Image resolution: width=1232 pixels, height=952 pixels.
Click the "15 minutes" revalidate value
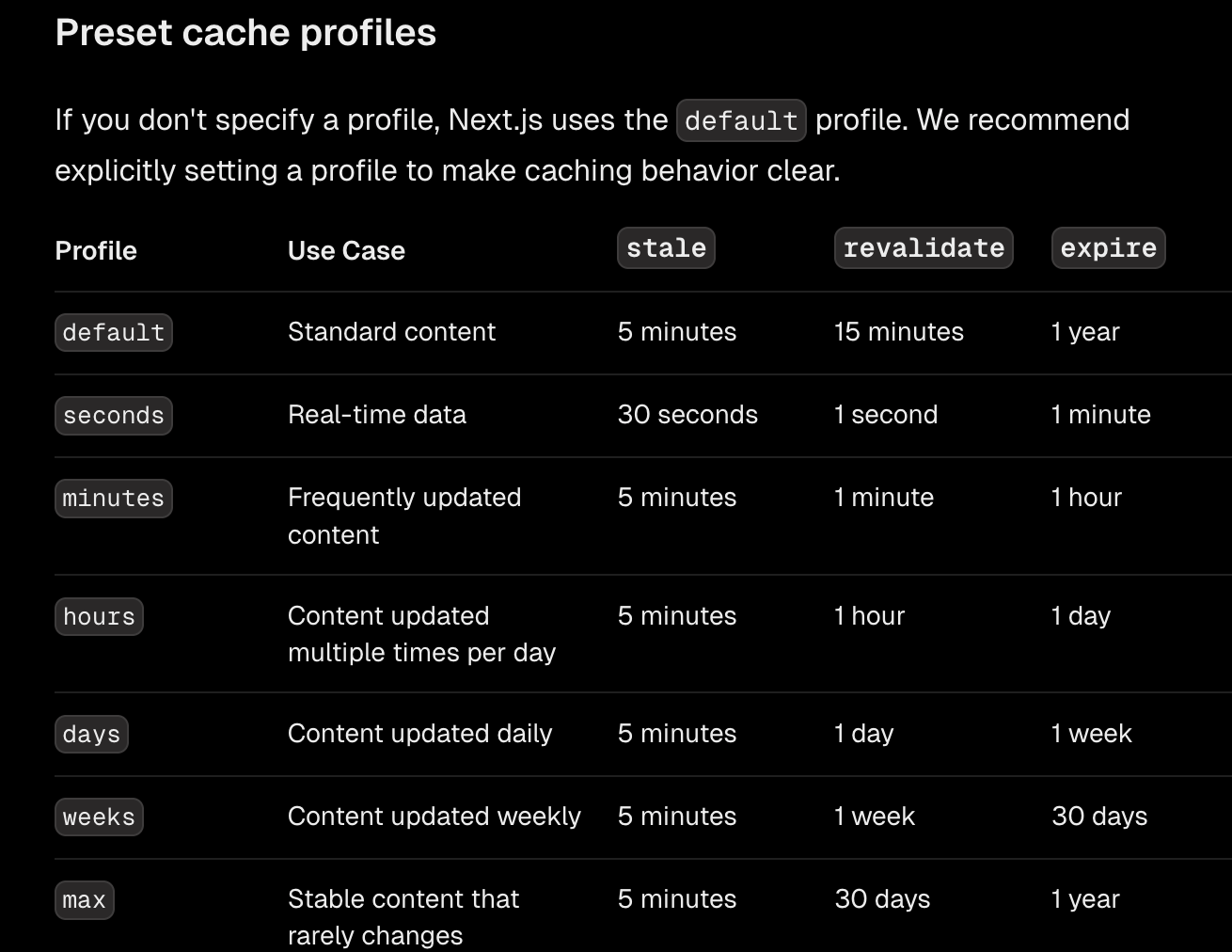click(899, 332)
